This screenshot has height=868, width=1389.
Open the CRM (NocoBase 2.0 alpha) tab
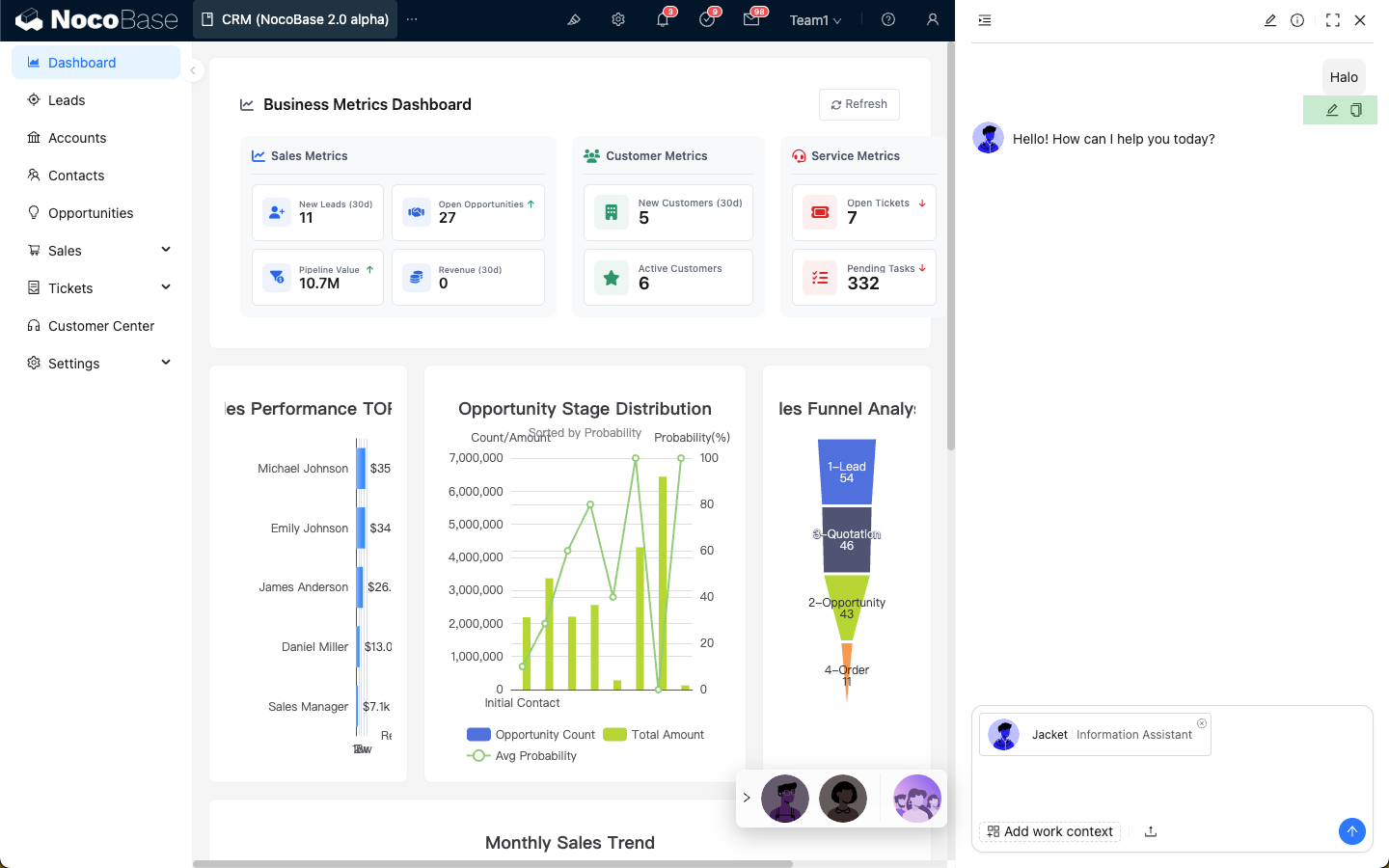295,19
